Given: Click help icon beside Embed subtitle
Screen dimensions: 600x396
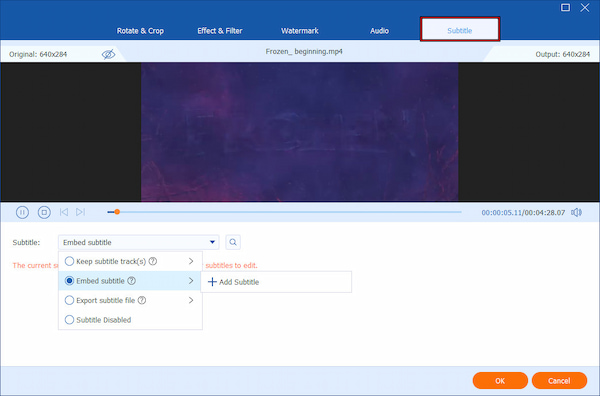Looking at the screenshot, I should point(132,281).
